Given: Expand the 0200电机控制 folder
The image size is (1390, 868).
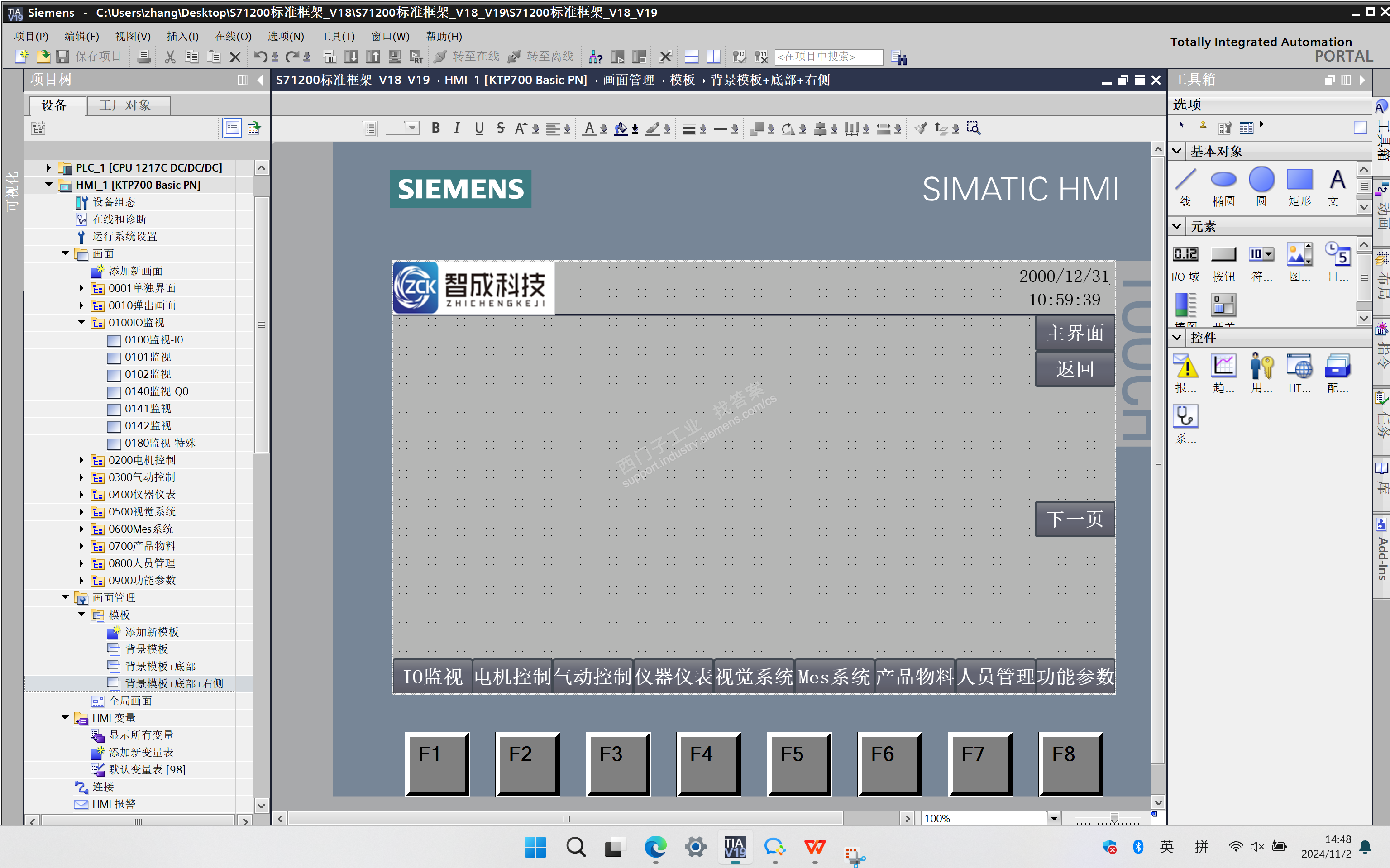Looking at the screenshot, I should [81, 460].
